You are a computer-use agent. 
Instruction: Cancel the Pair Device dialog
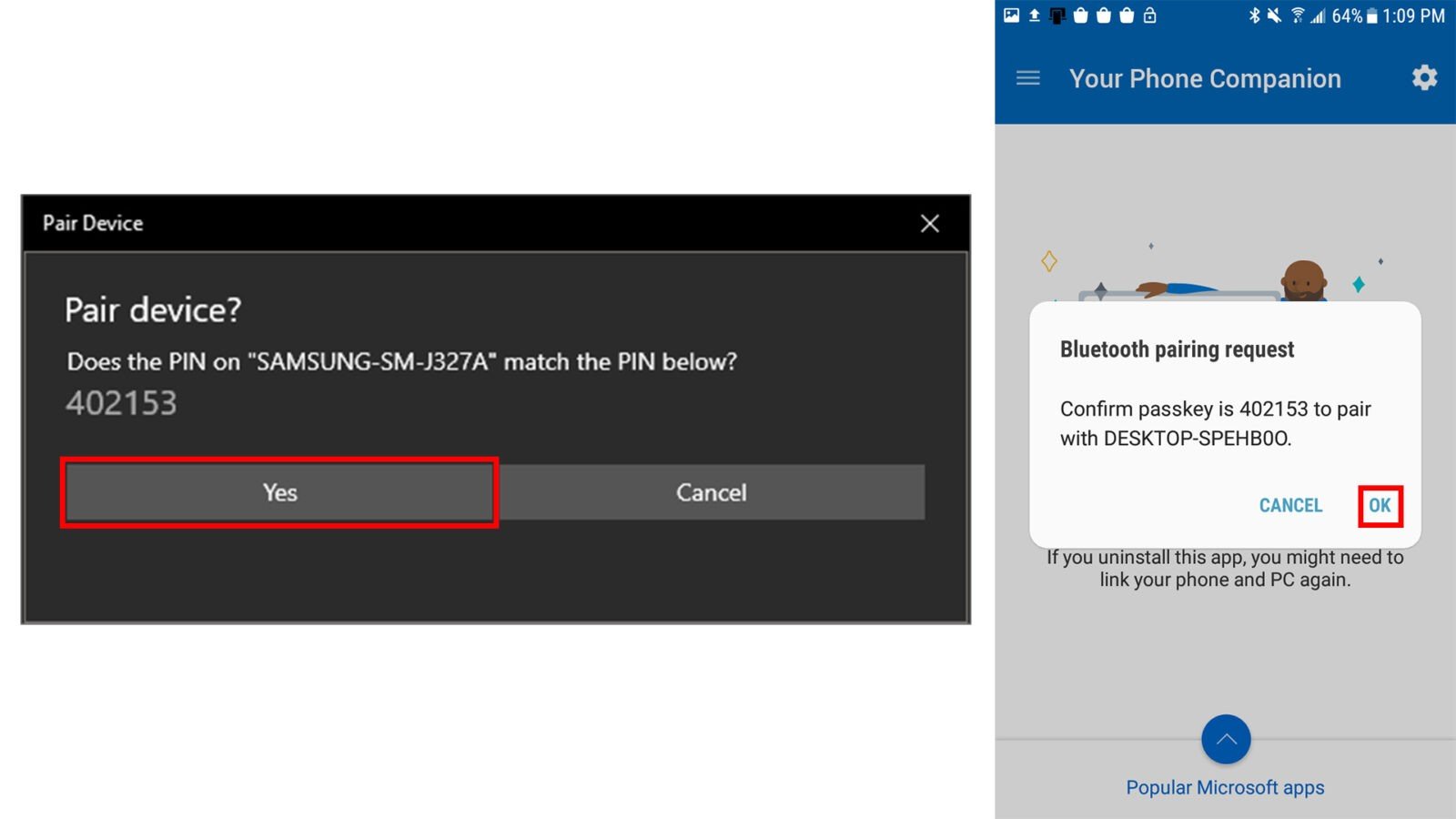tap(712, 492)
